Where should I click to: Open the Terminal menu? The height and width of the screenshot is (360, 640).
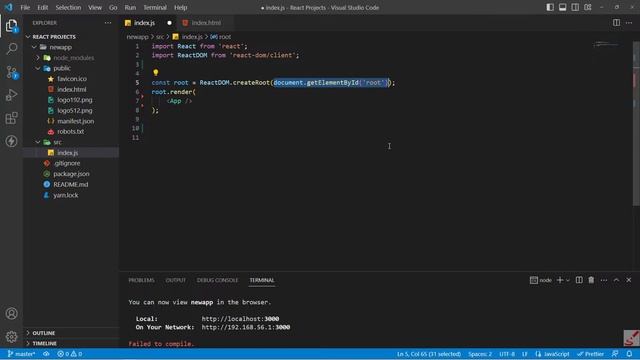coord(155,7)
